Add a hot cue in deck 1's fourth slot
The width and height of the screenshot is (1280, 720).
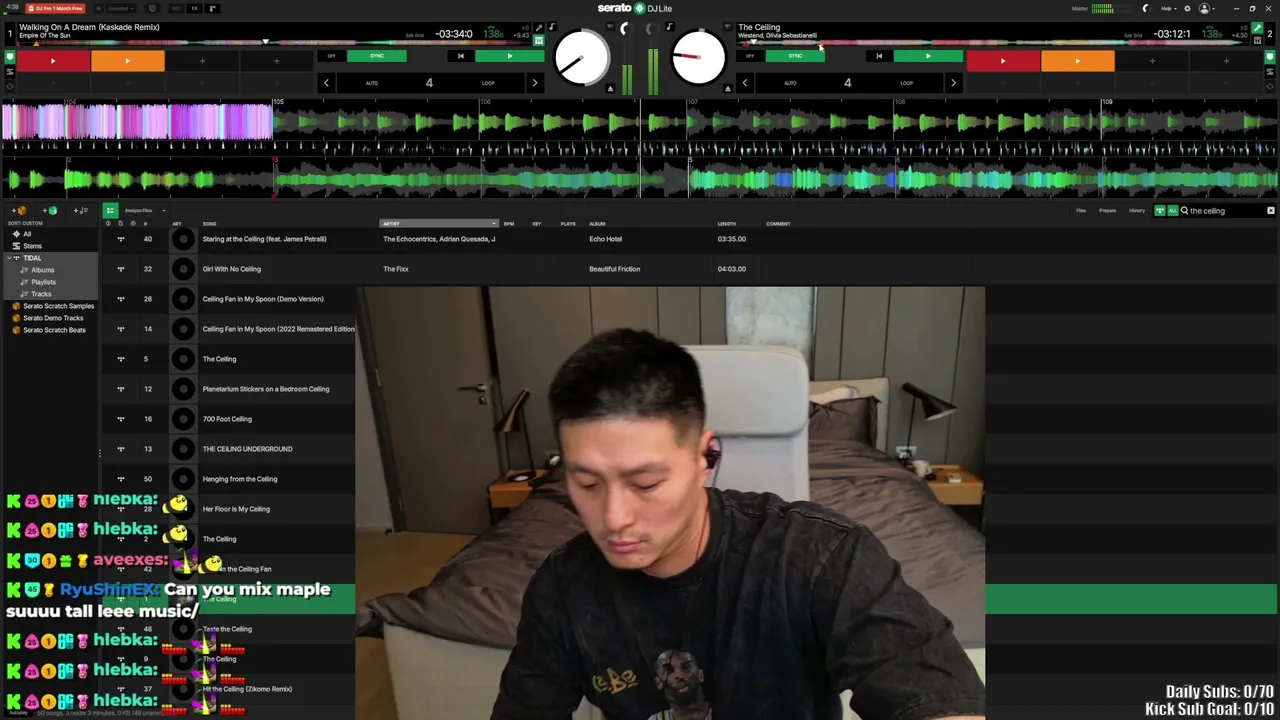(x=277, y=61)
